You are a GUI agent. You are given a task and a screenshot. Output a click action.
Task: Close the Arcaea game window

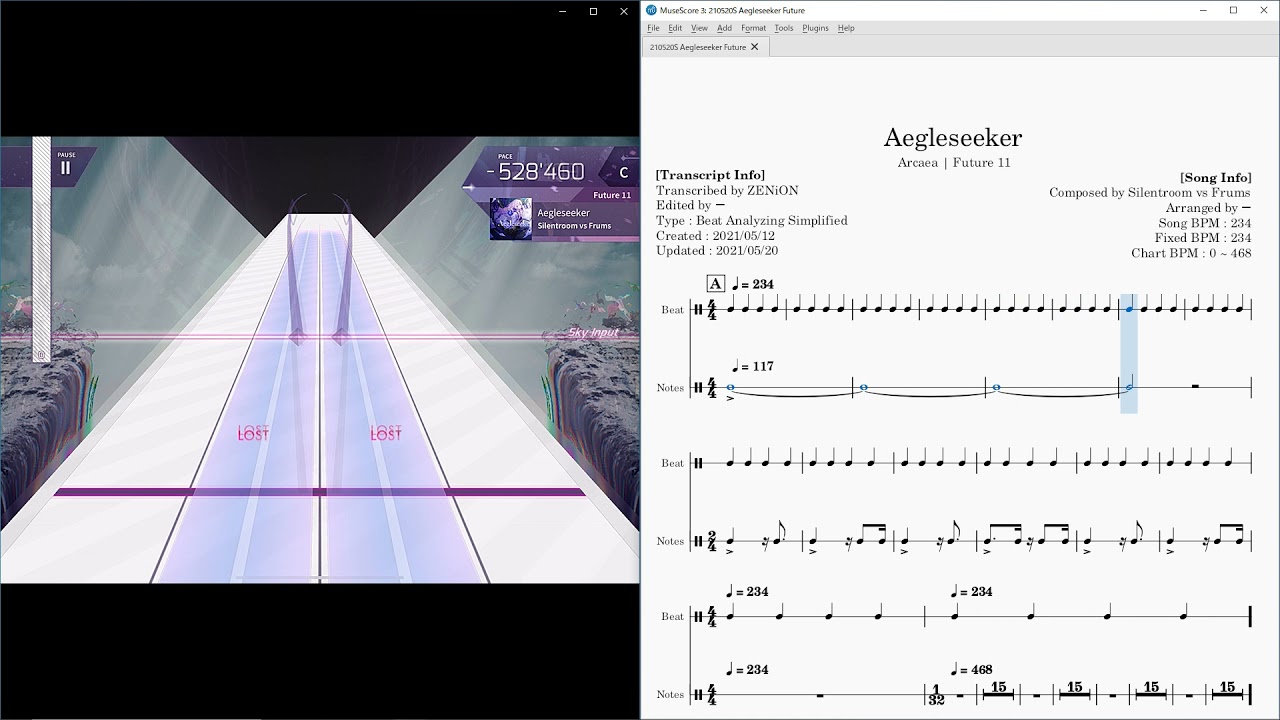624,11
